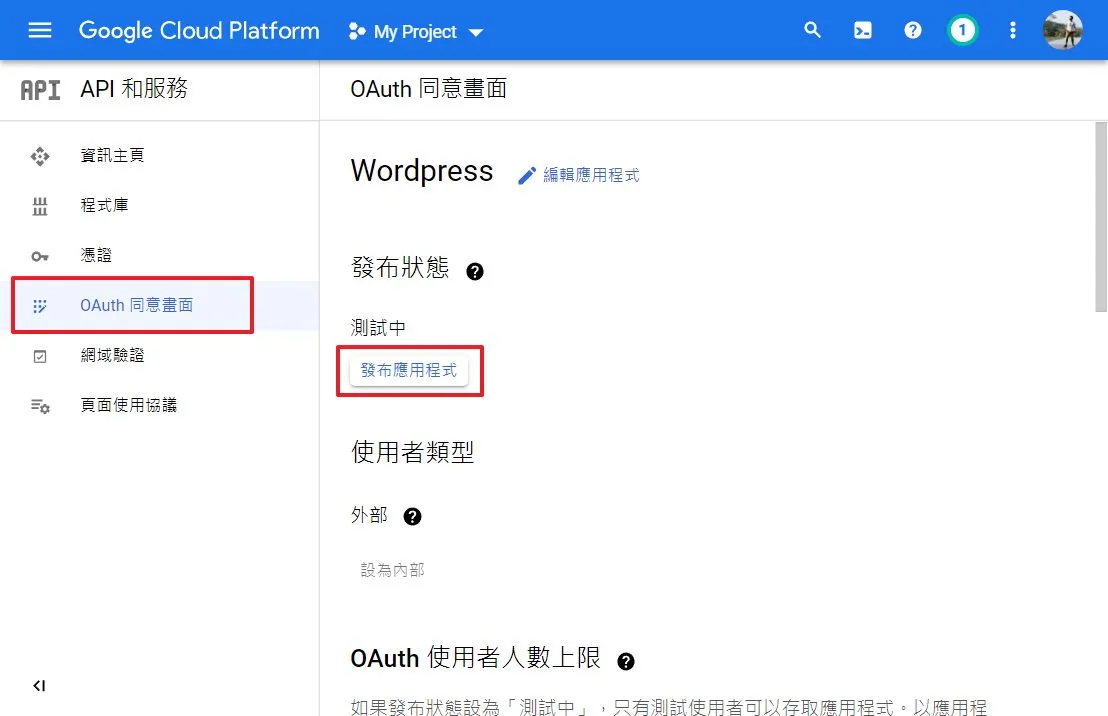Click the API 和服務 sidebar title

point(134,88)
